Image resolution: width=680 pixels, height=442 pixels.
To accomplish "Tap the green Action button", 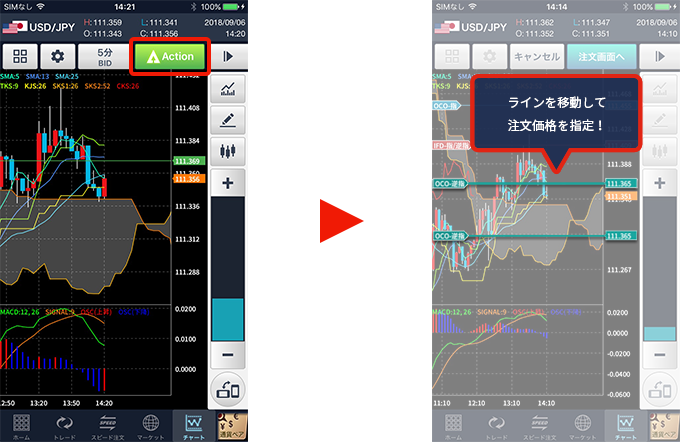I will (x=171, y=57).
